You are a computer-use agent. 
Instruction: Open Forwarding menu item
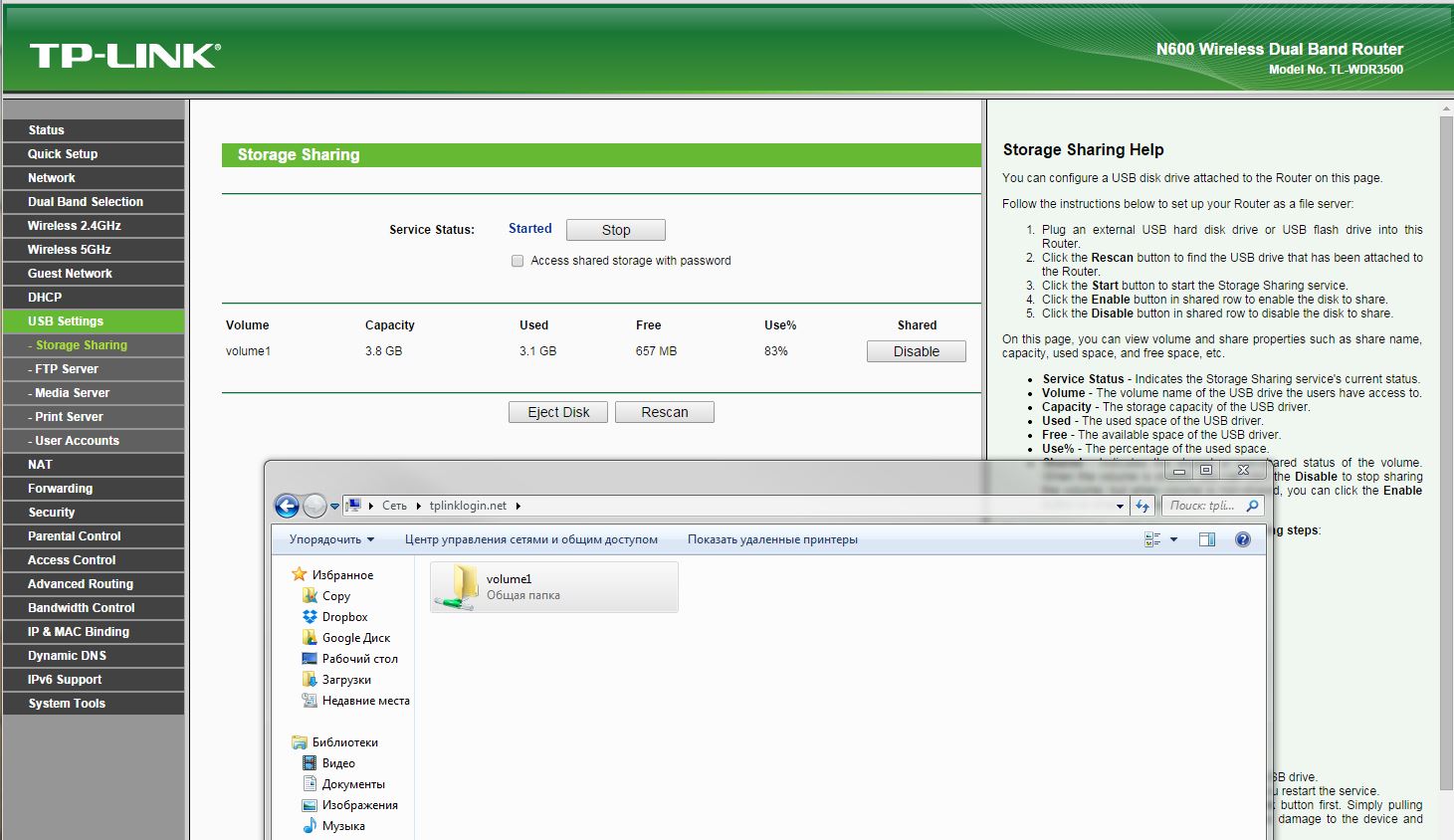tap(94, 489)
